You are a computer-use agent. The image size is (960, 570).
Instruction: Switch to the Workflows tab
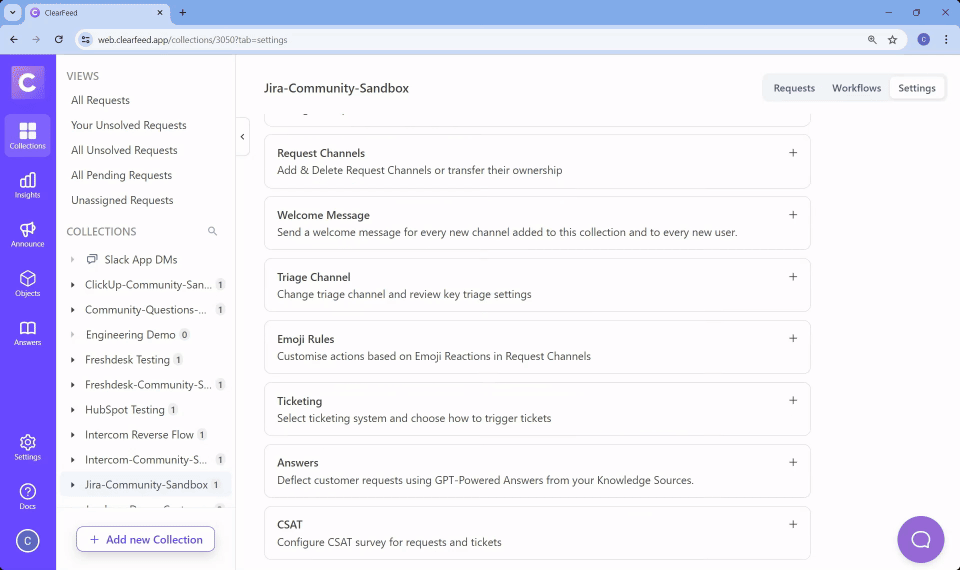856,88
